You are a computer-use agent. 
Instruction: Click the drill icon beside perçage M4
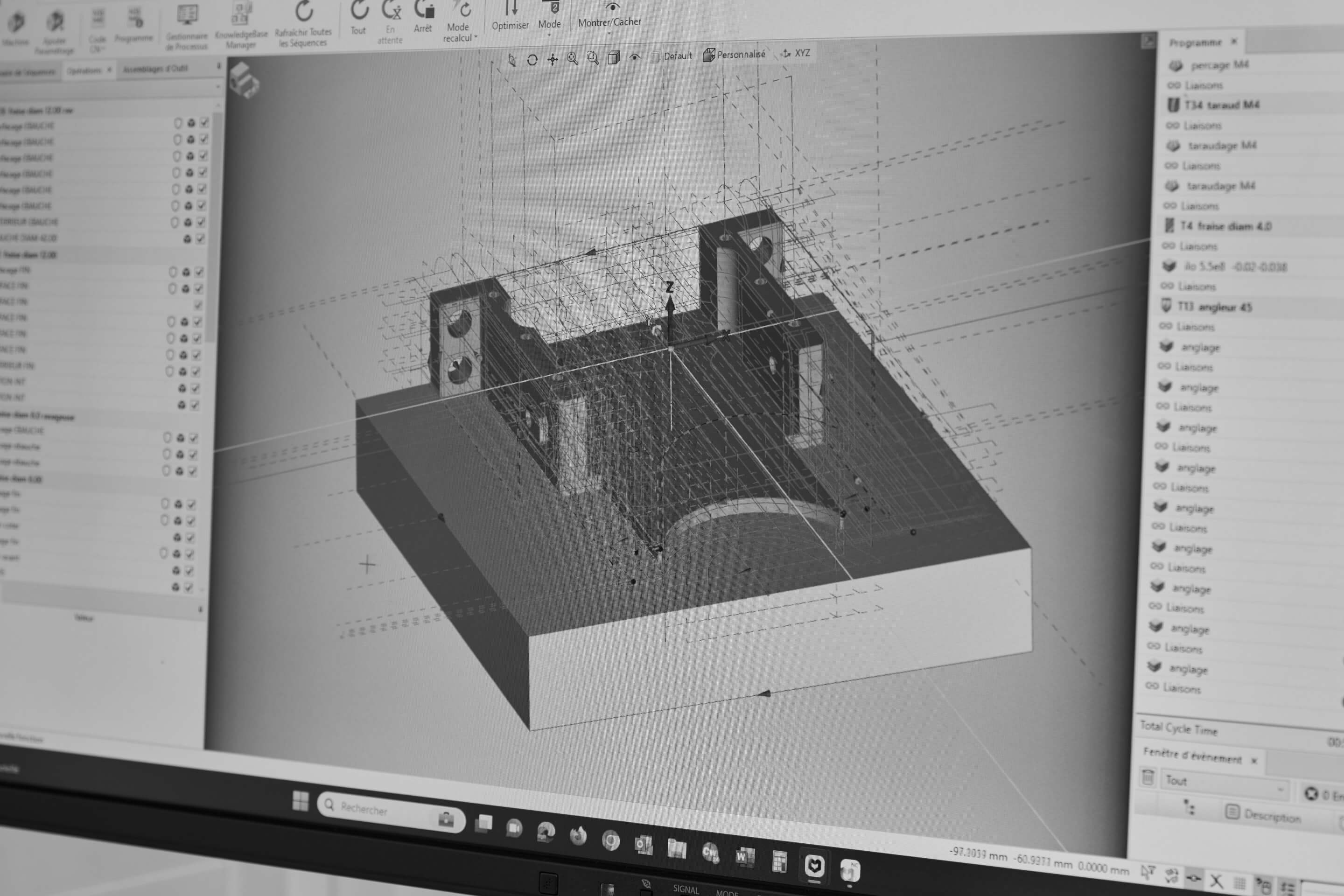(1176, 66)
